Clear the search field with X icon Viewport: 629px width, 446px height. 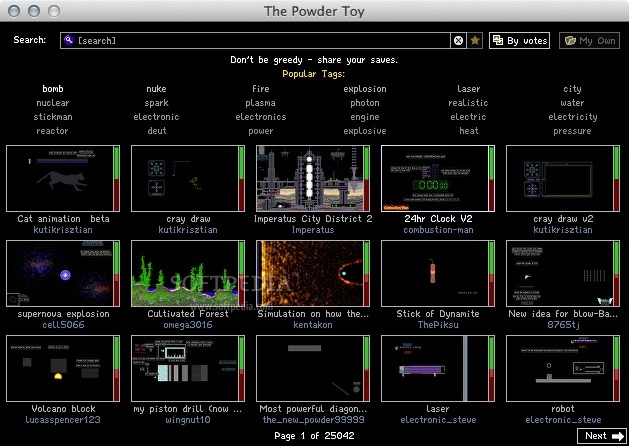point(458,41)
